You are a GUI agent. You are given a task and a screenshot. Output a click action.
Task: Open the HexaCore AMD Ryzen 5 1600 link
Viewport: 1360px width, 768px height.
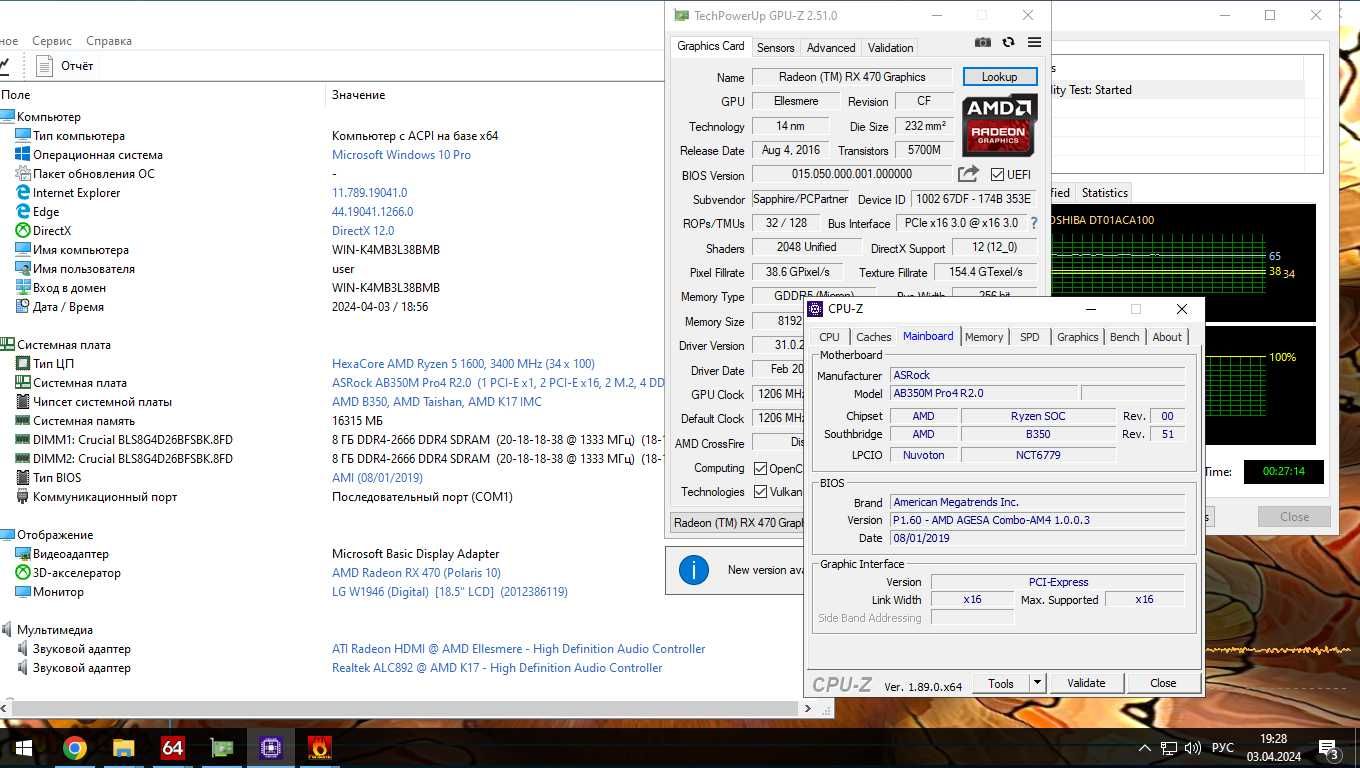(x=463, y=364)
